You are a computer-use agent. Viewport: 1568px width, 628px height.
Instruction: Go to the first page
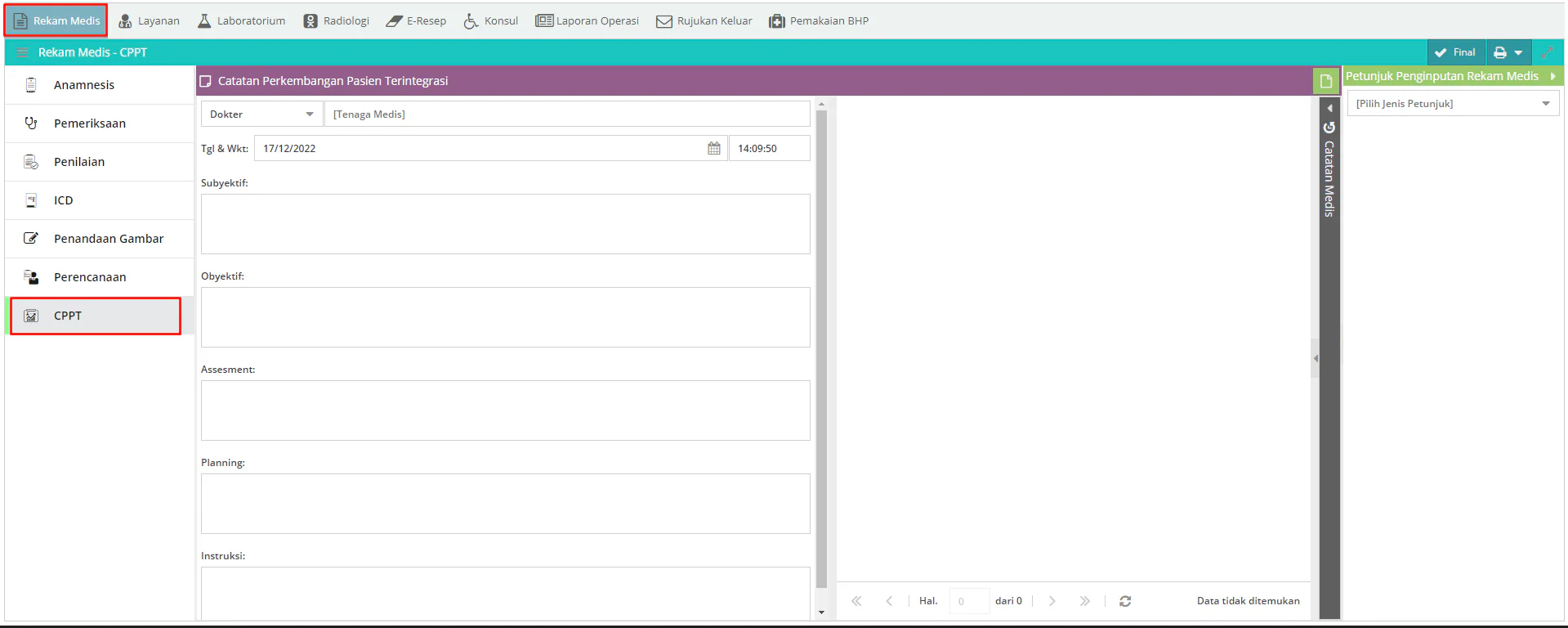pyautogui.click(x=856, y=601)
